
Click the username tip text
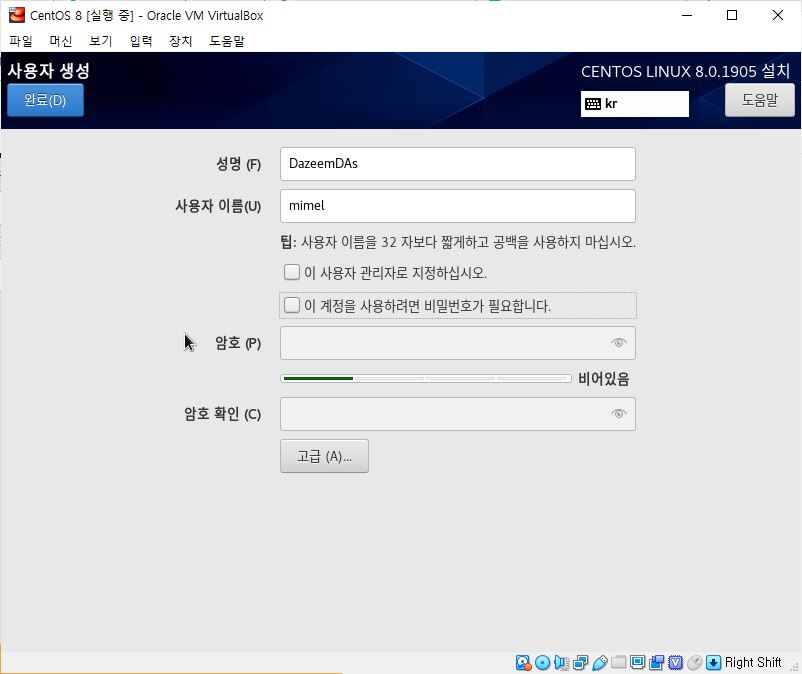(458, 242)
